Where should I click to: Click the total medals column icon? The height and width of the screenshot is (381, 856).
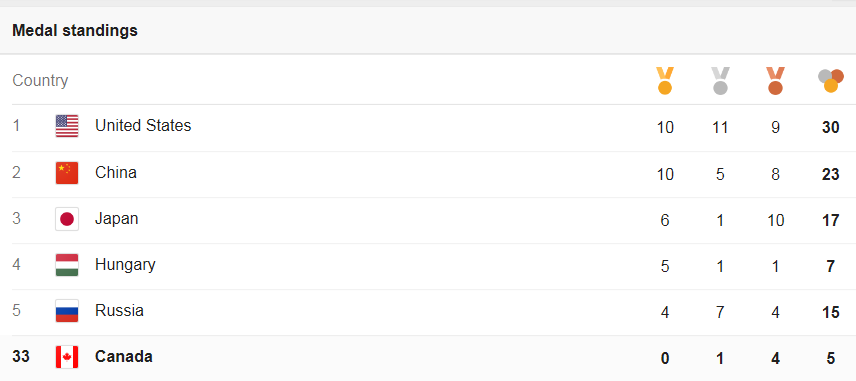(x=831, y=81)
